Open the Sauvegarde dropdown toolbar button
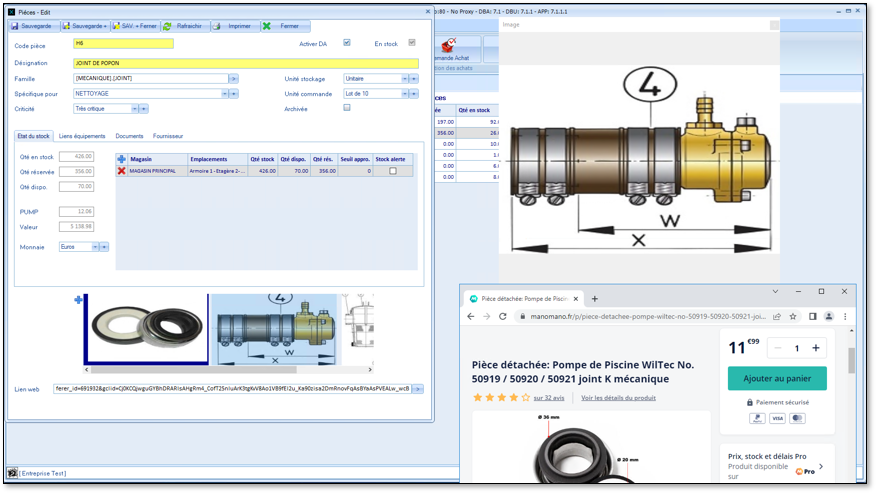This screenshot has width=876, height=493. click(84, 26)
